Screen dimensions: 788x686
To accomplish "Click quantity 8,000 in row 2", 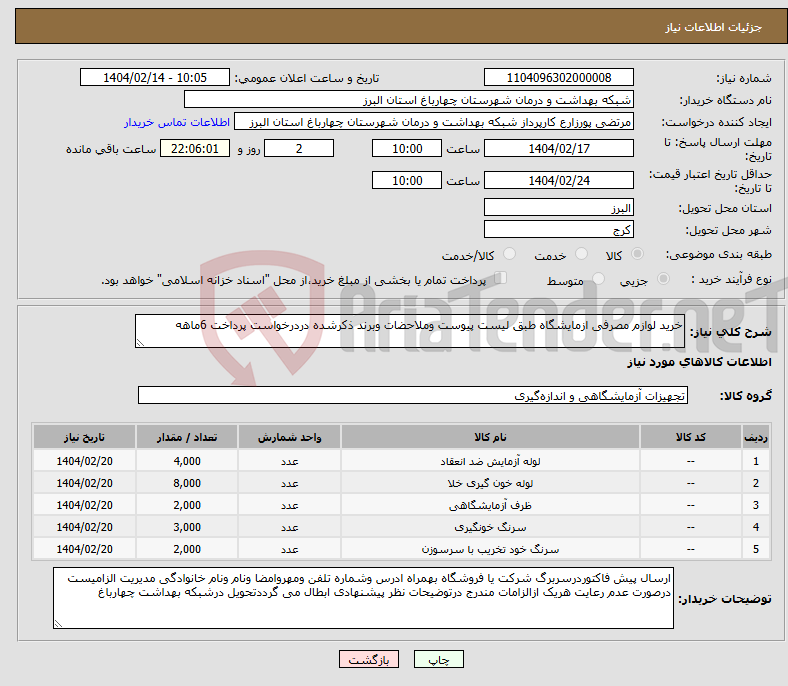I will tap(187, 483).
